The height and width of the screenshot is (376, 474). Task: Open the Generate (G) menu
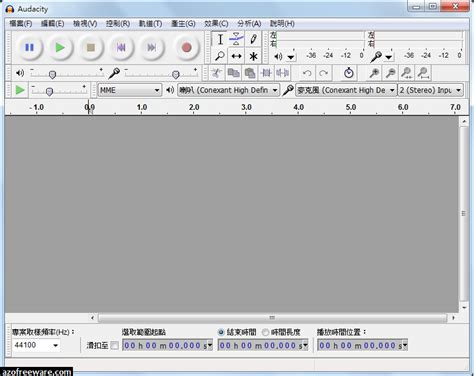pyautogui.click(x=183, y=24)
